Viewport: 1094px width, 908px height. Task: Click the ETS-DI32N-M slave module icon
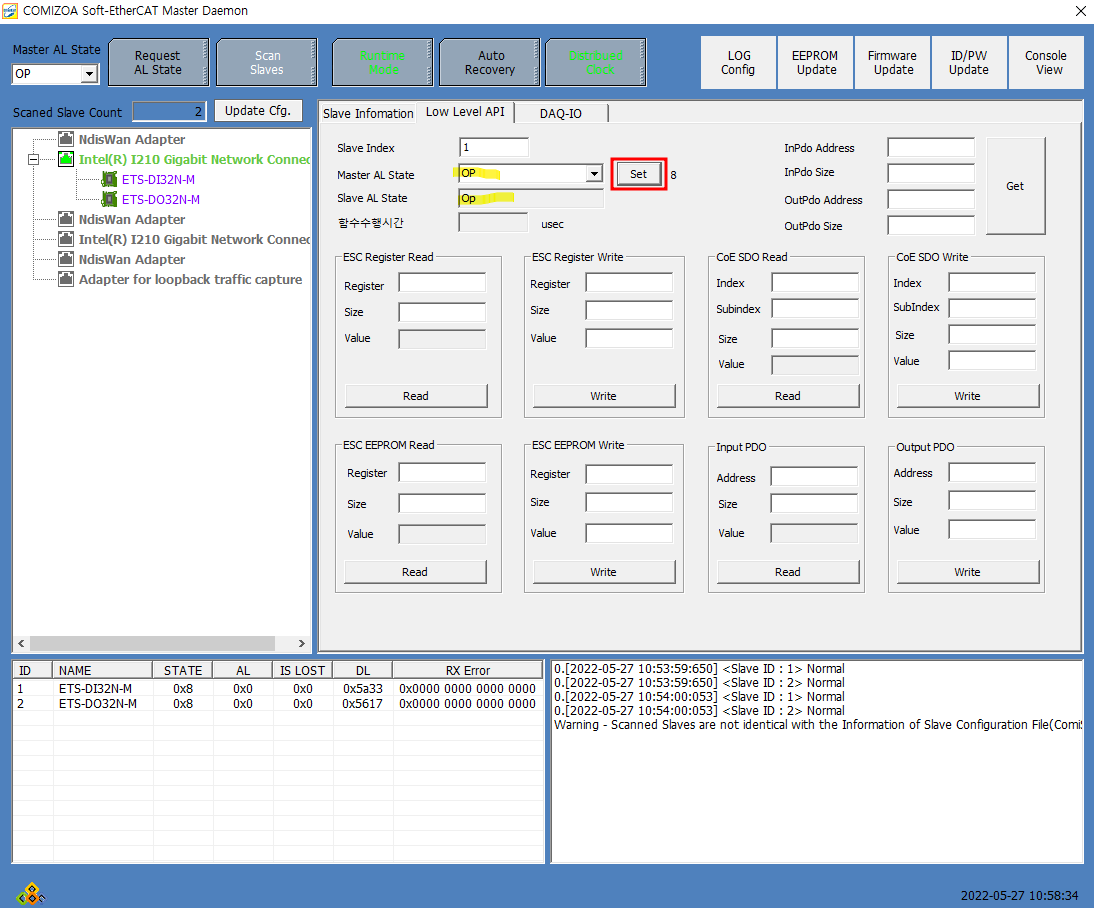click(x=109, y=179)
